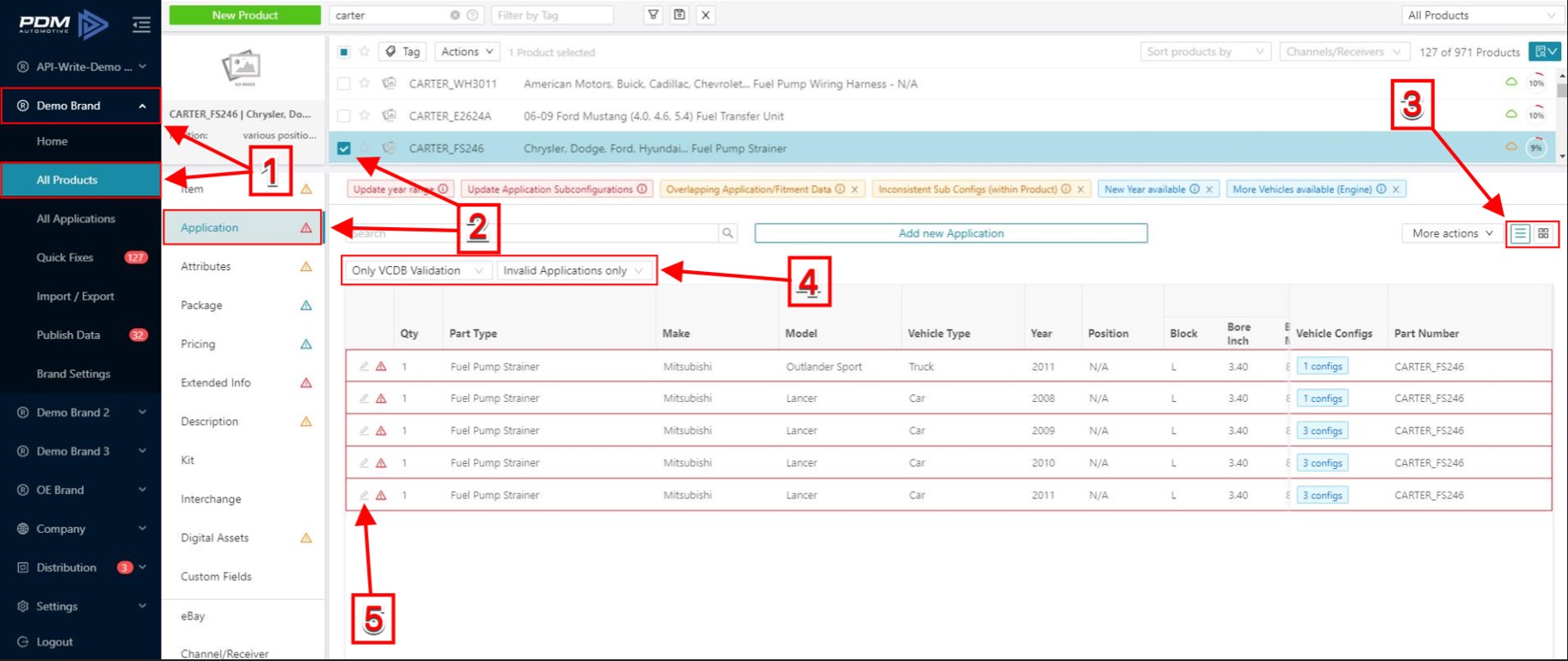The height and width of the screenshot is (661, 1568).
Task: Open the Application tab
Action: point(243,227)
